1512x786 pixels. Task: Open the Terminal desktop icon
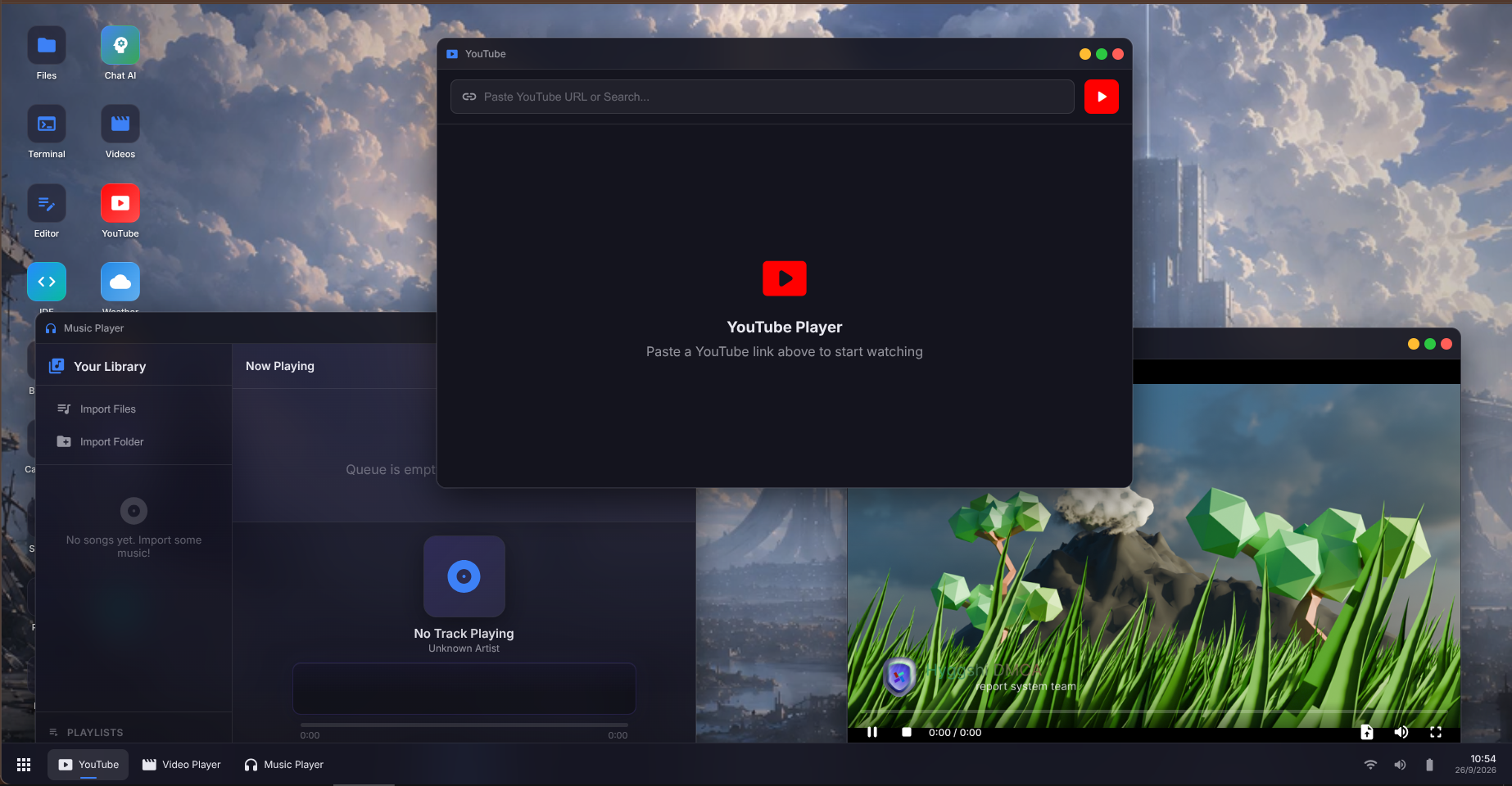[x=47, y=124]
